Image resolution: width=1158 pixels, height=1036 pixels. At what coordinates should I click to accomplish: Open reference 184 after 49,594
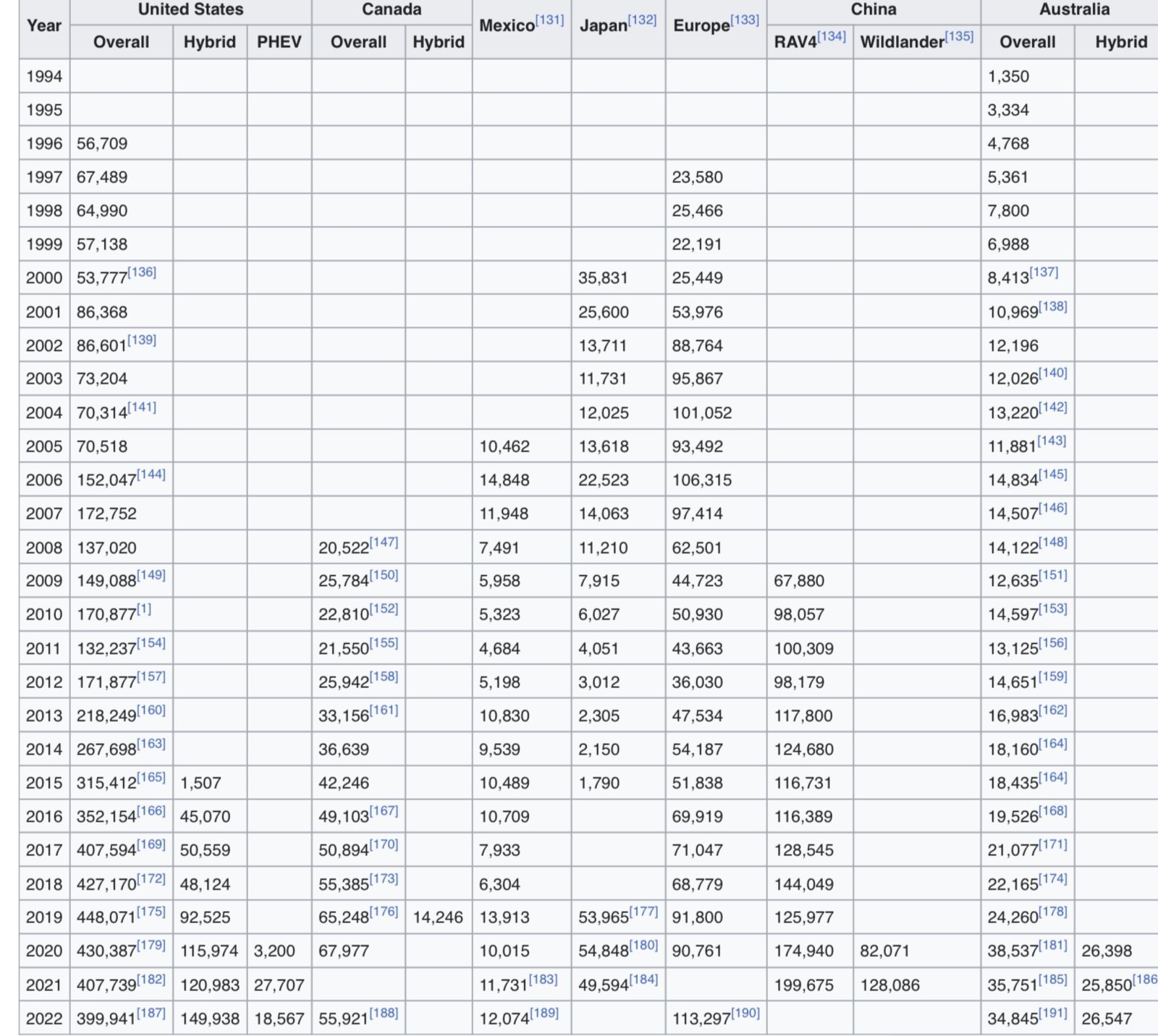[x=643, y=979]
